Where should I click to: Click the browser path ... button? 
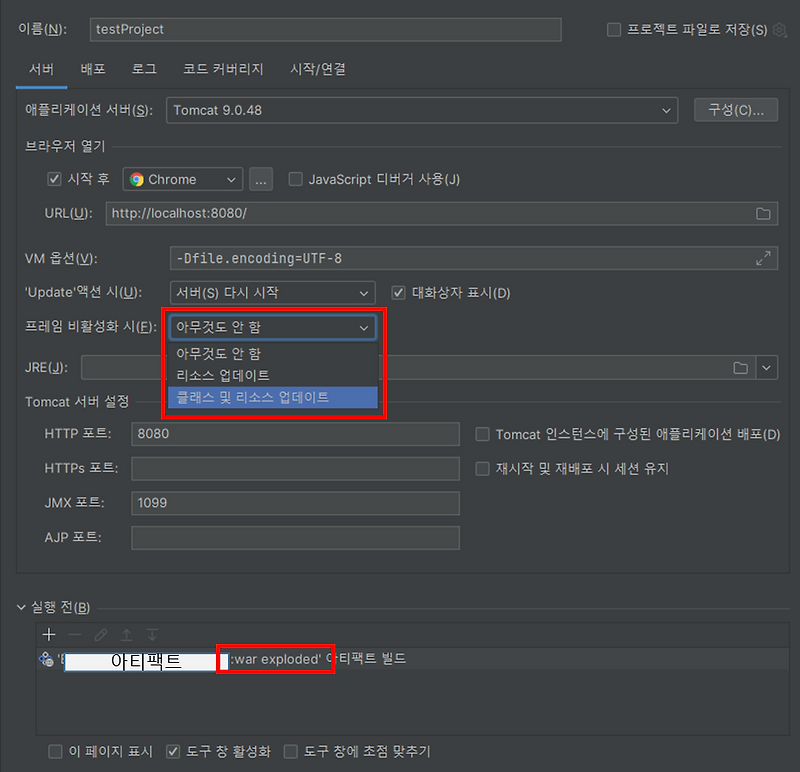click(260, 178)
